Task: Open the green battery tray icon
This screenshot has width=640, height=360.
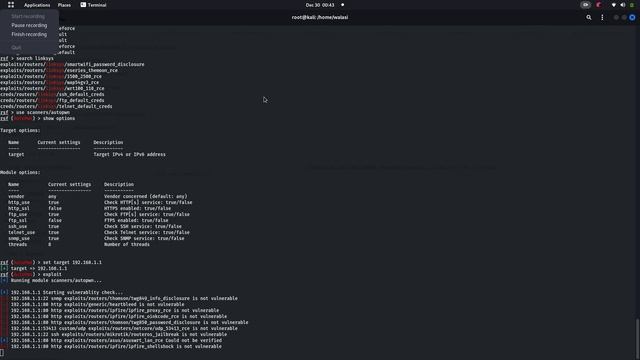Action: [x=632, y=5]
